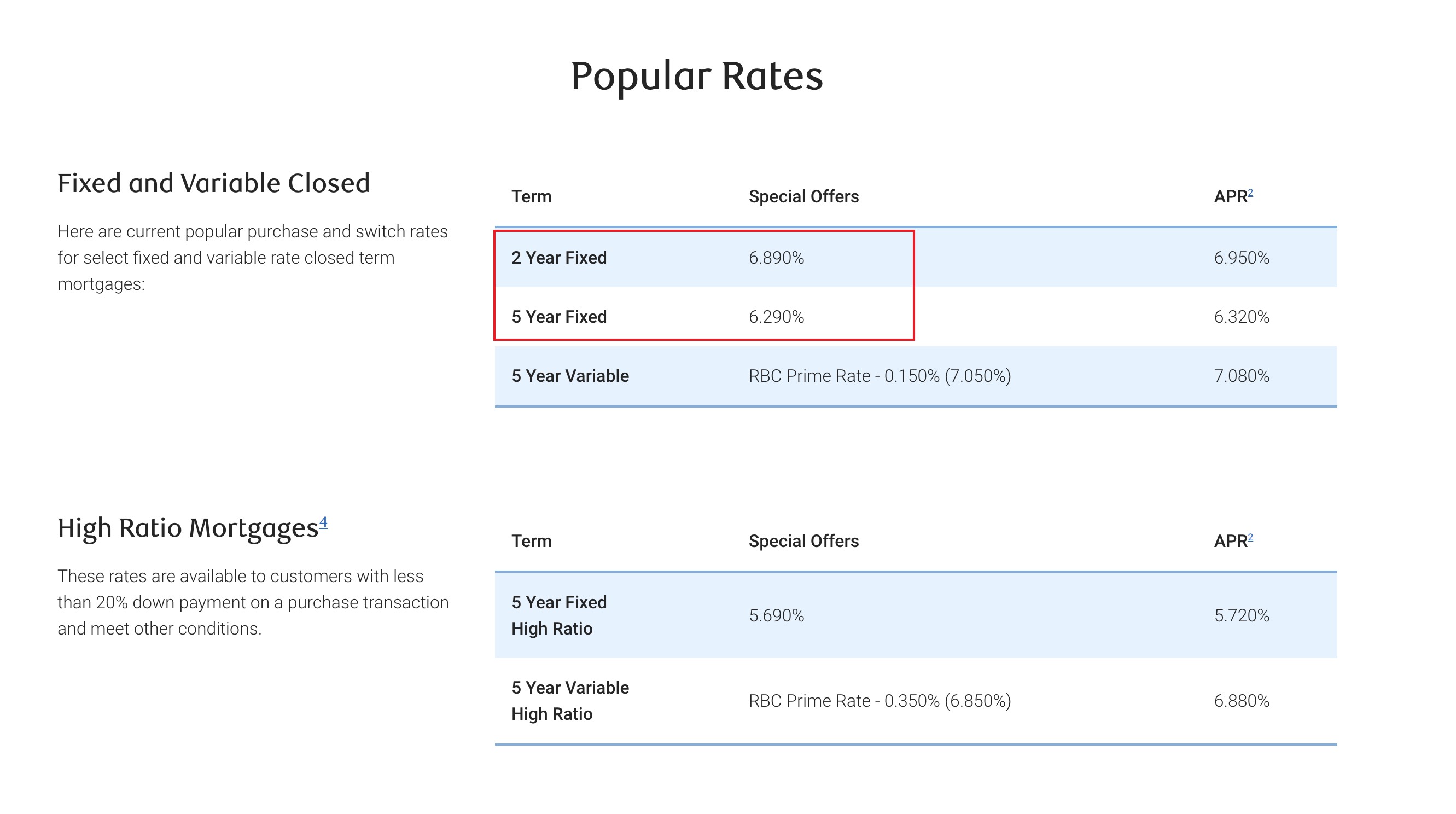The height and width of the screenshot is (814, 1456).
Task: Click footnote 2 link in High Ratio APR header
Action: click(1250, 538)
